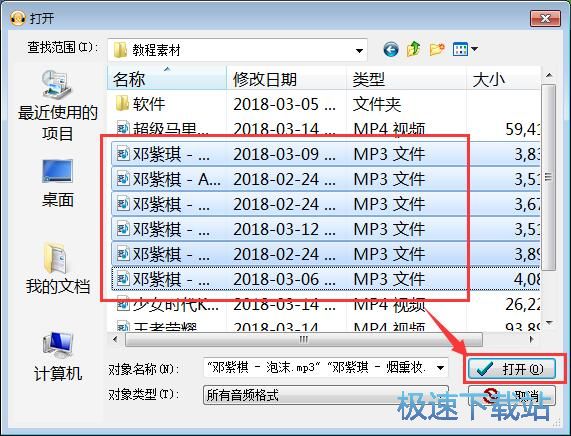Click the 打开 button
Image resolution: width=571 pixels, height=436 pixels.
point(512,369)
